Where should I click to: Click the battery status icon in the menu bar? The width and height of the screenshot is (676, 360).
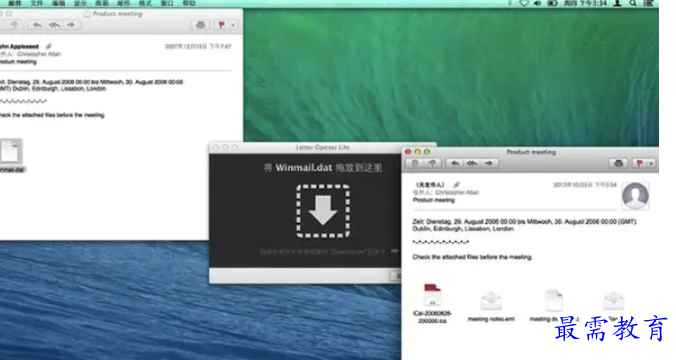coord(552,3)
